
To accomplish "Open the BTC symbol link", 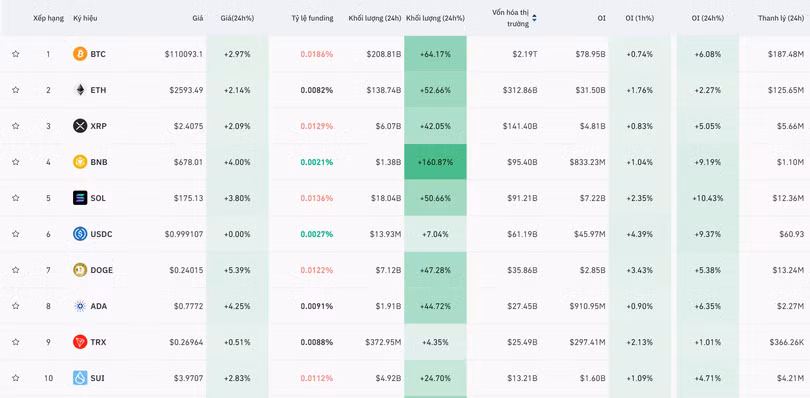I will click(x=98, y=54).
